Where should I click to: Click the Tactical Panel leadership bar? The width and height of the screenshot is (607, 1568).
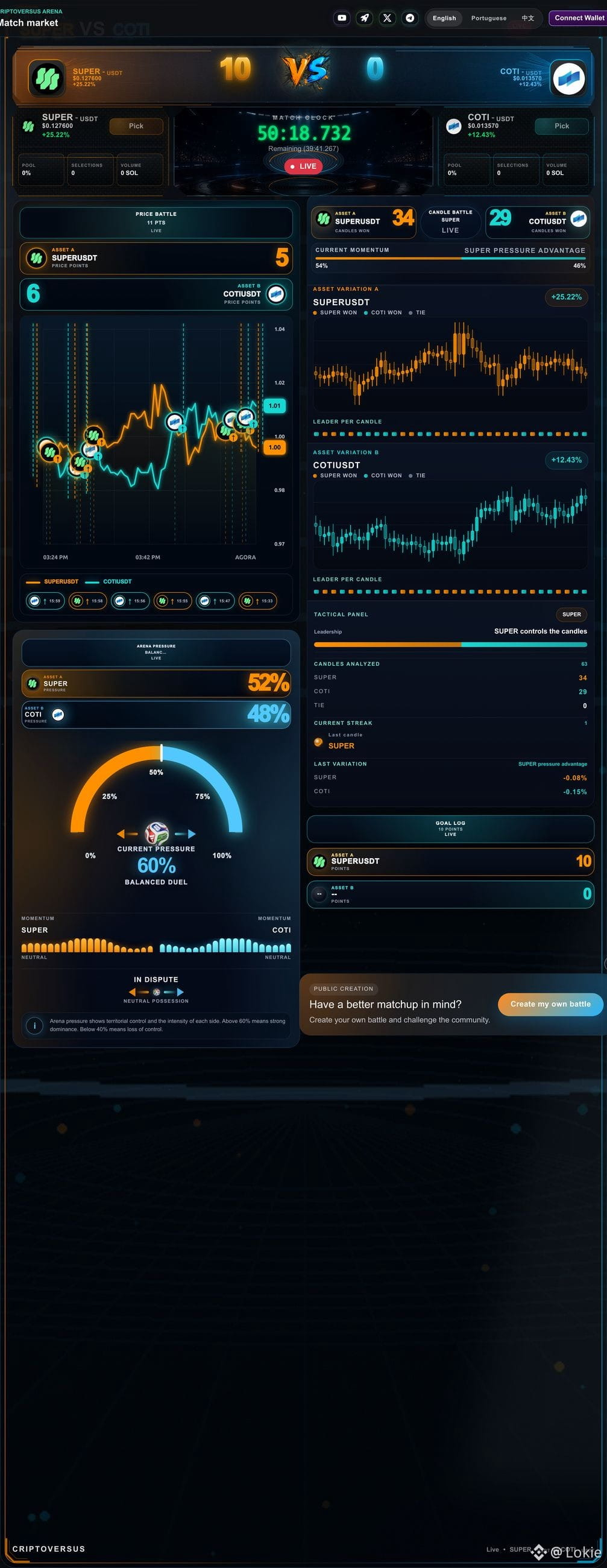click(450, 644)
